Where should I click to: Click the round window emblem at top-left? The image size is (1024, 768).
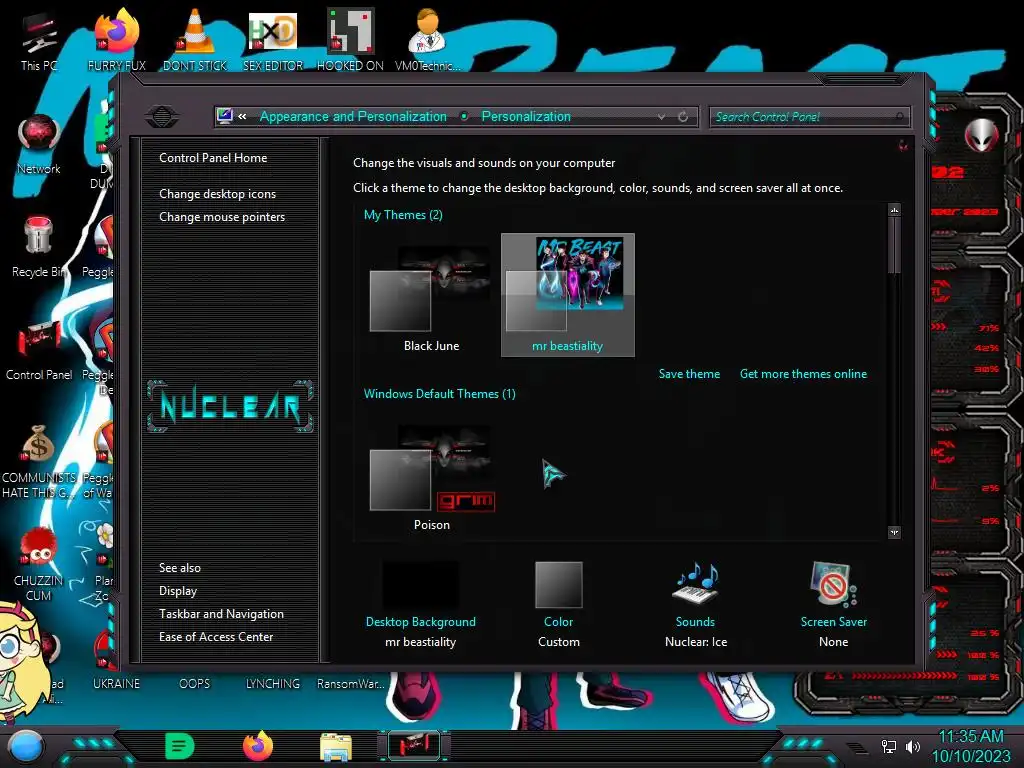coord(162,116)
